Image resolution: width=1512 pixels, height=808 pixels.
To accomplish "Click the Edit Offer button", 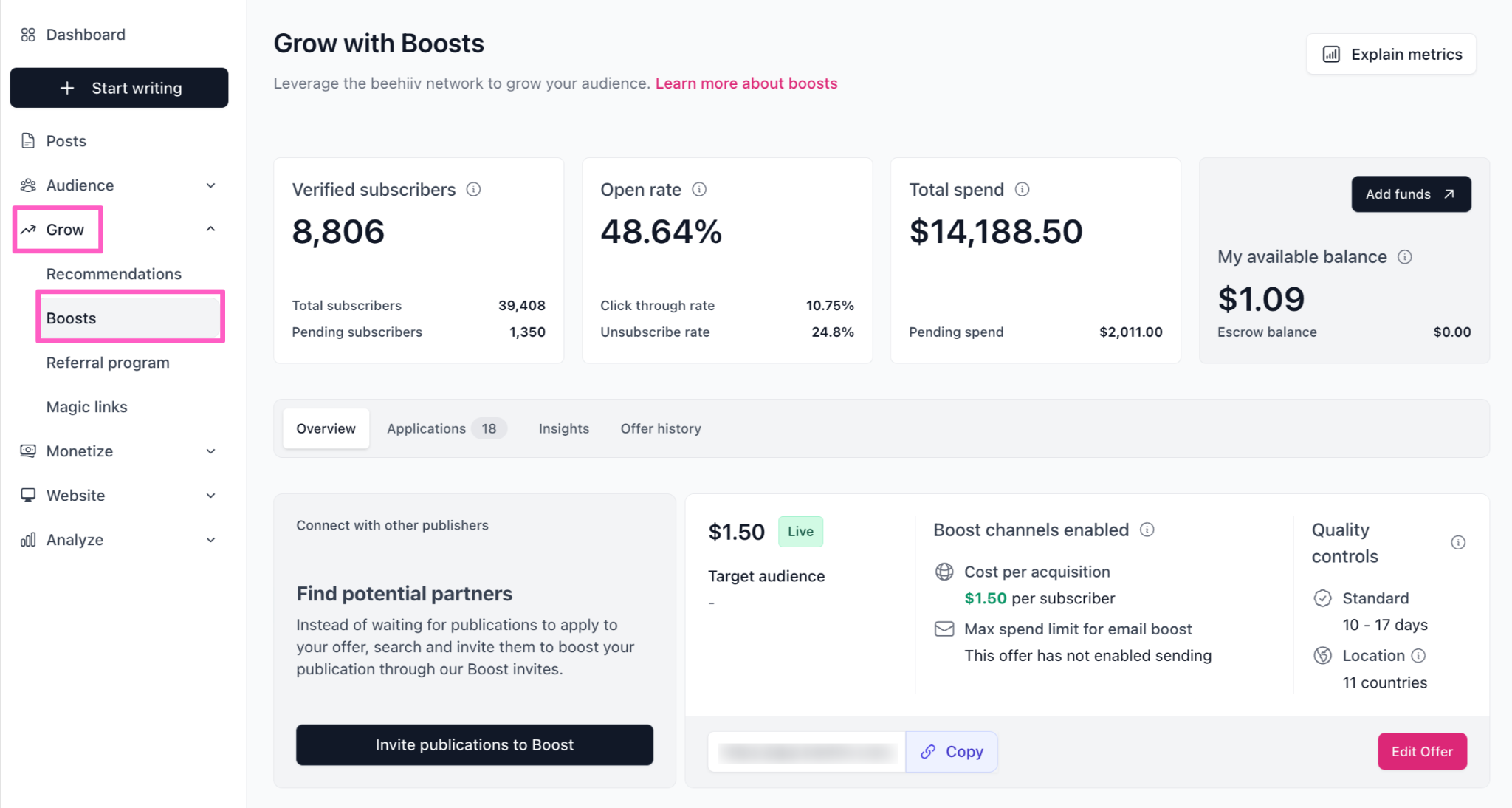I will click(1421, 751).
